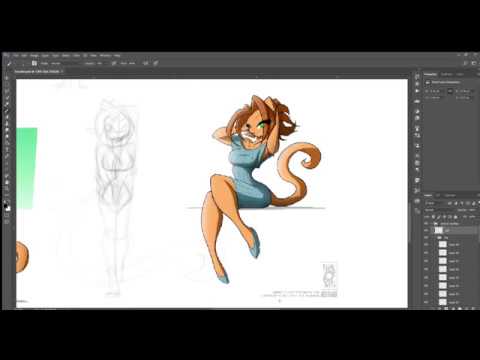Switch to the Properties panel tab

pyautogui.click(x=430, y=74)
